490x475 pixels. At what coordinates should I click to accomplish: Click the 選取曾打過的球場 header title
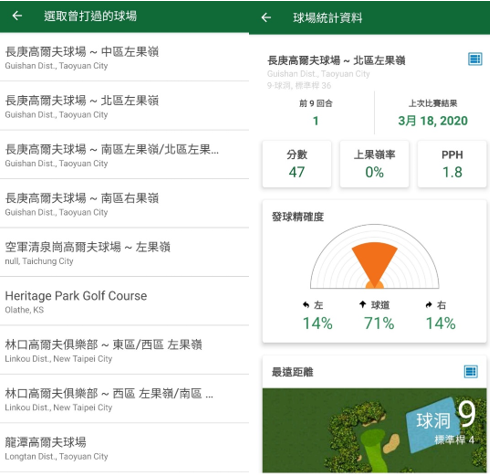(90, 16)
